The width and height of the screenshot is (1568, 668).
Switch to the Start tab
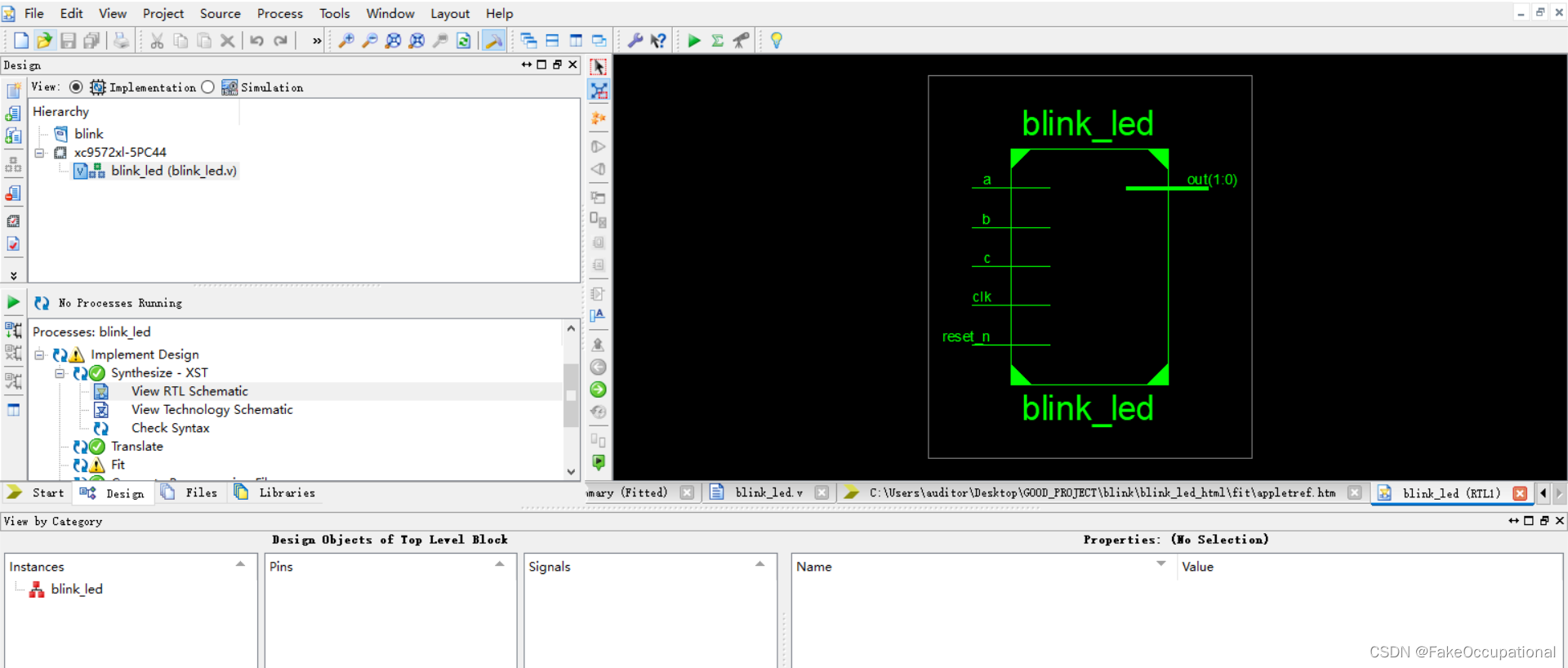36,493
